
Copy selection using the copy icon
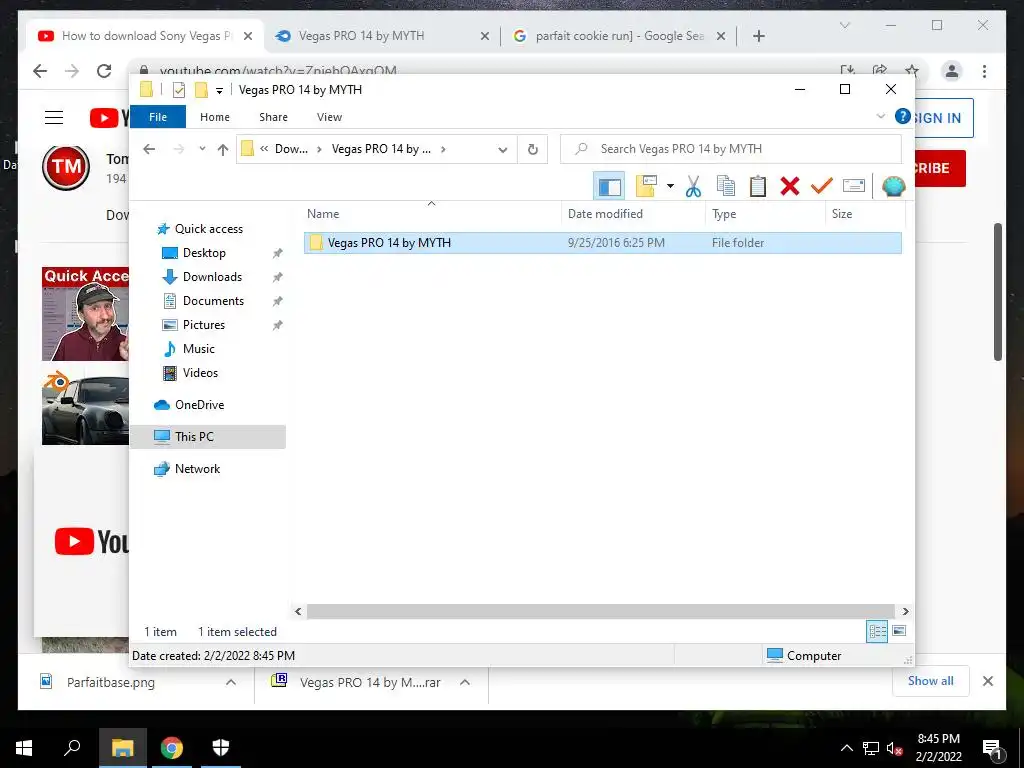726,187
